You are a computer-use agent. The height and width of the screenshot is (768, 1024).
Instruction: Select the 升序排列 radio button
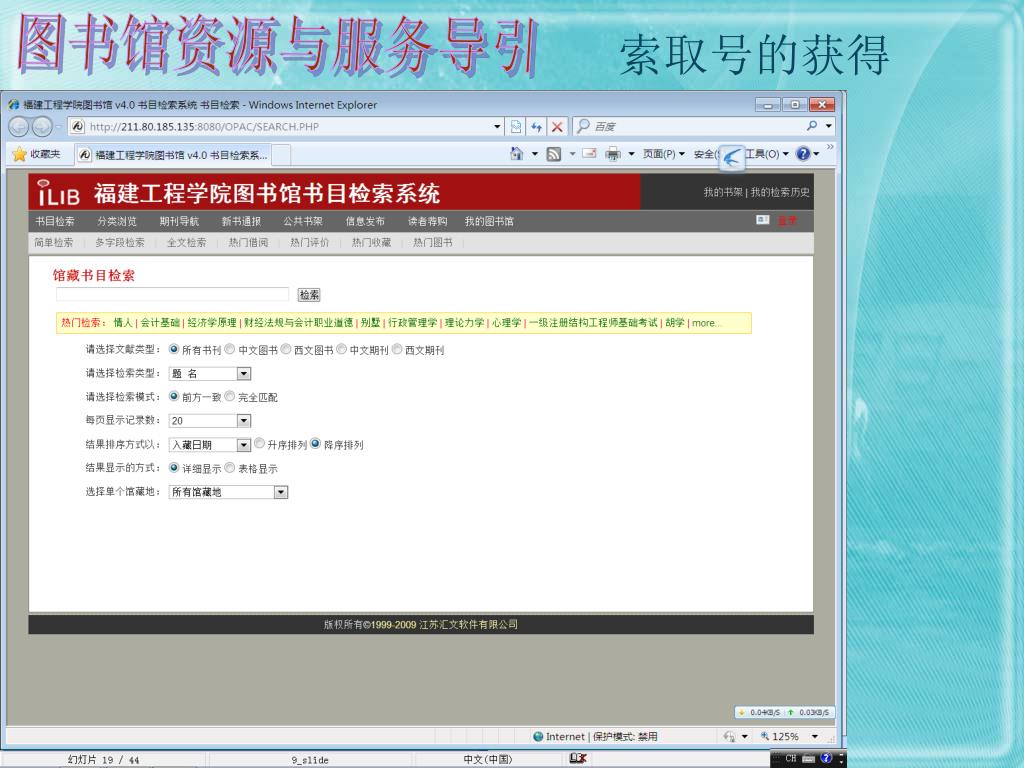259,444
